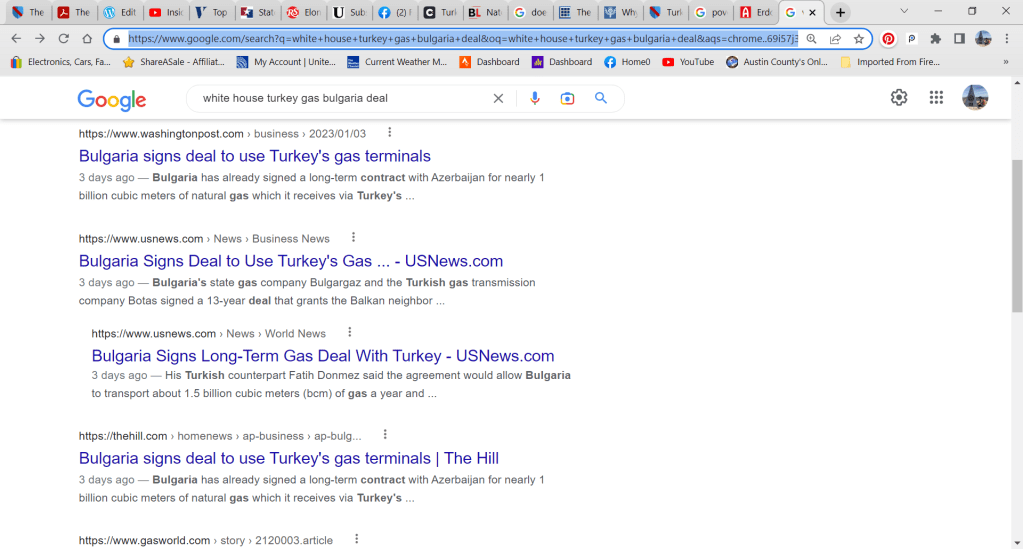Open three-dot options for the washingtonpost.com result
1023x549 pixels.
(x=390, y=133)
